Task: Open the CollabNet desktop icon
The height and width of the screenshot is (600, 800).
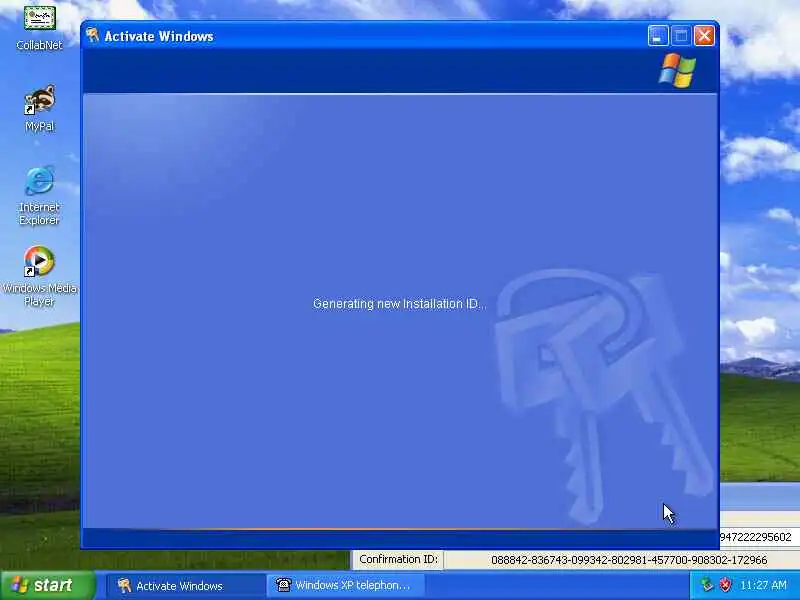Action: (39, 27)
